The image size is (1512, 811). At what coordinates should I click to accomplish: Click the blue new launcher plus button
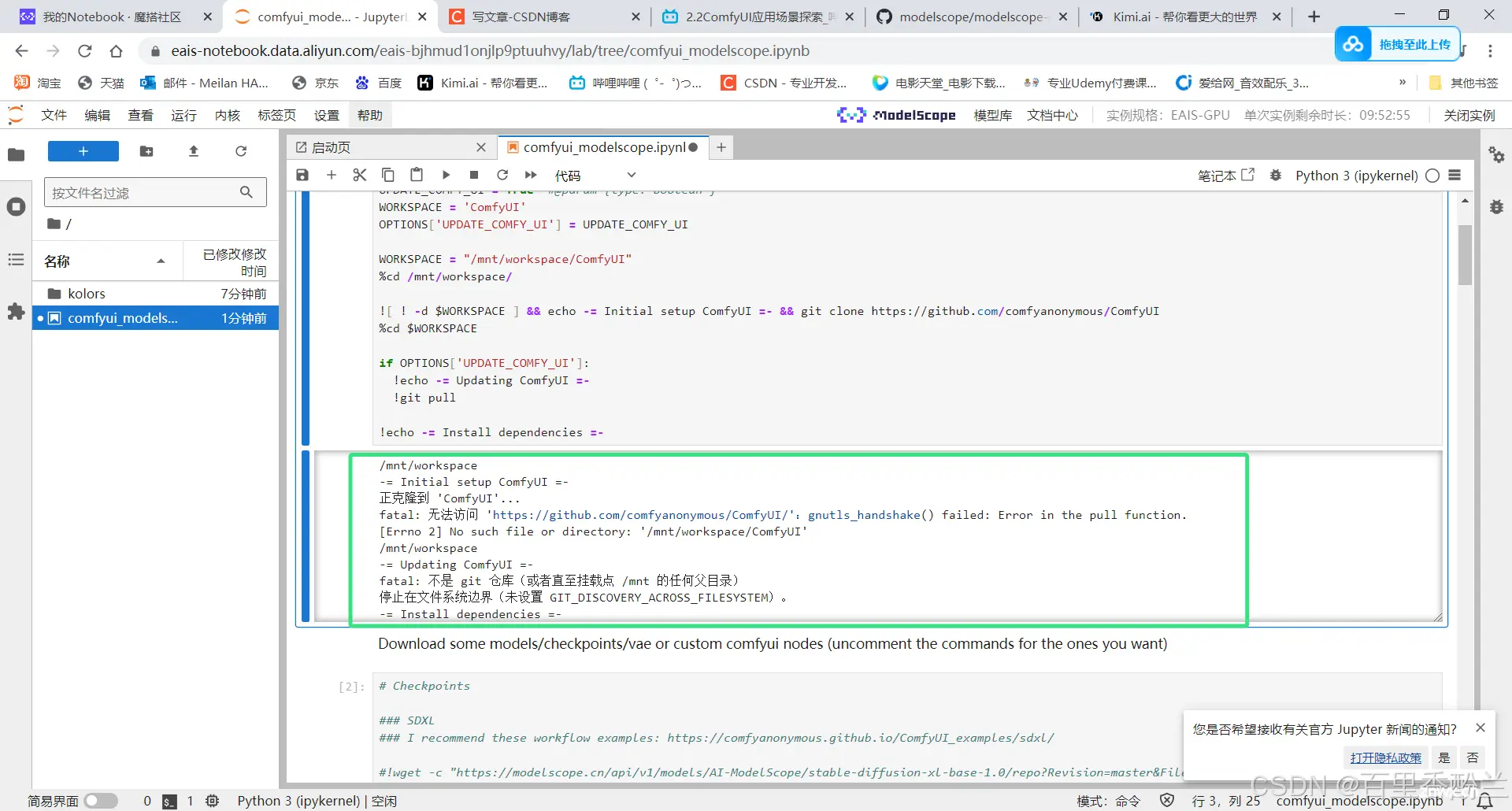pyautogui.click(x=83, y=151)
